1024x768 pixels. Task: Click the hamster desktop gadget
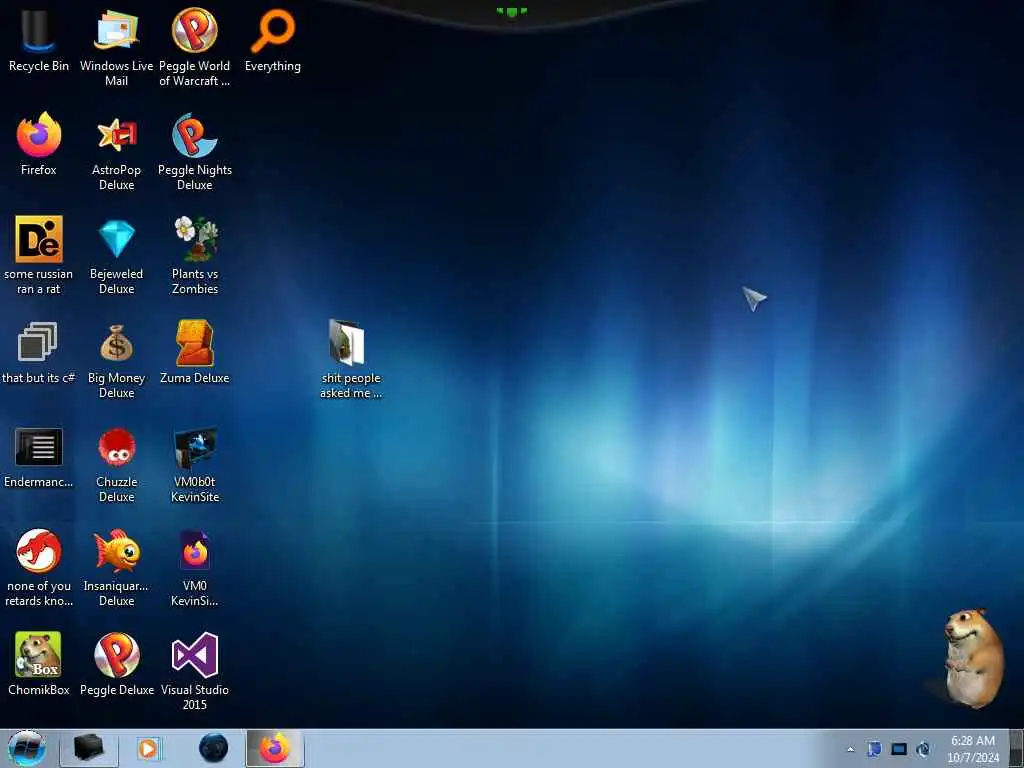point(973,657)
